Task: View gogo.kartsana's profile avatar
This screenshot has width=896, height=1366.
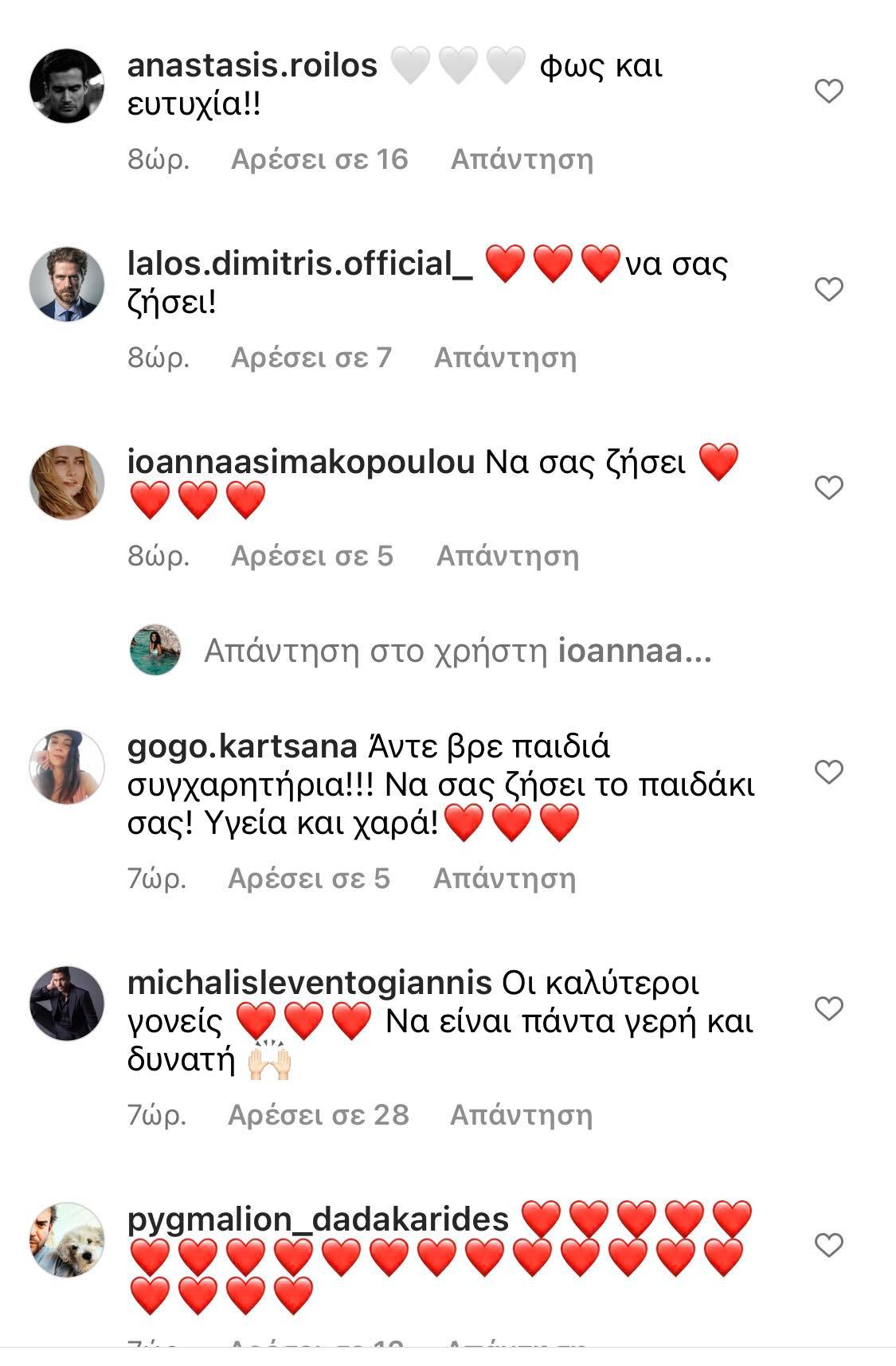Action: [67, 766]
